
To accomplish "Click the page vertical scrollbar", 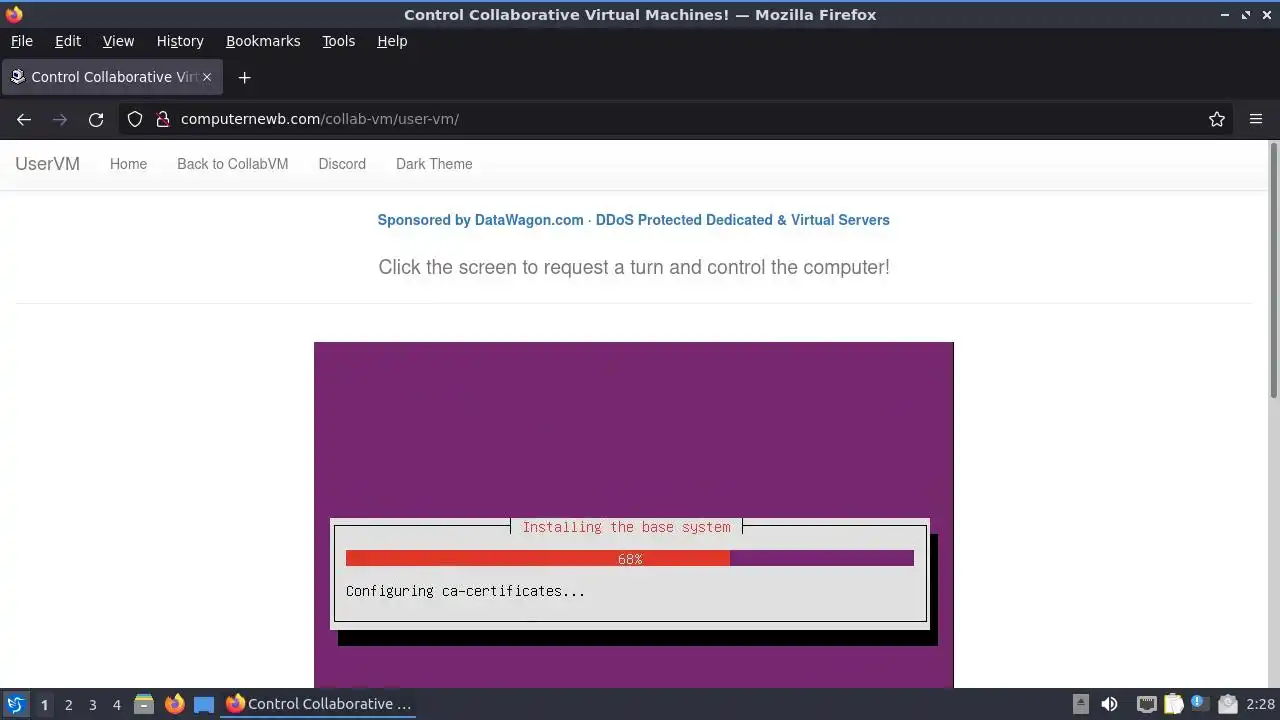I will 1274,270.
